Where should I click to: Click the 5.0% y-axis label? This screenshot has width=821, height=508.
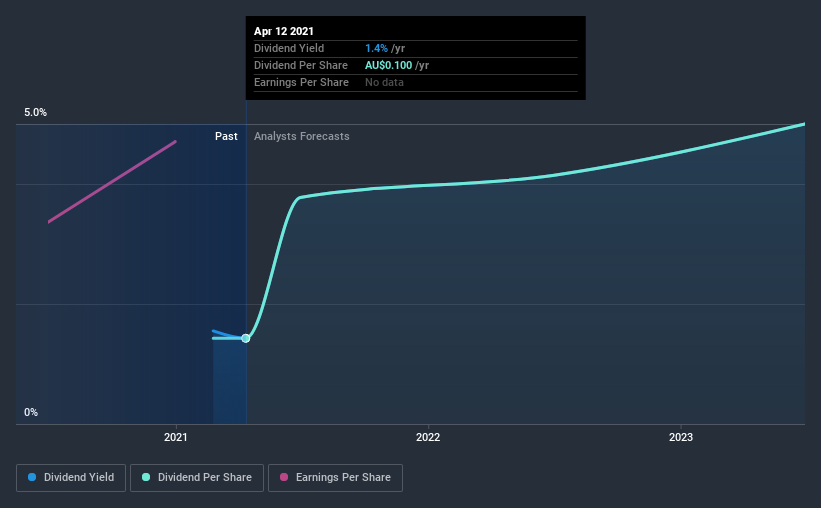coord(35,113)
